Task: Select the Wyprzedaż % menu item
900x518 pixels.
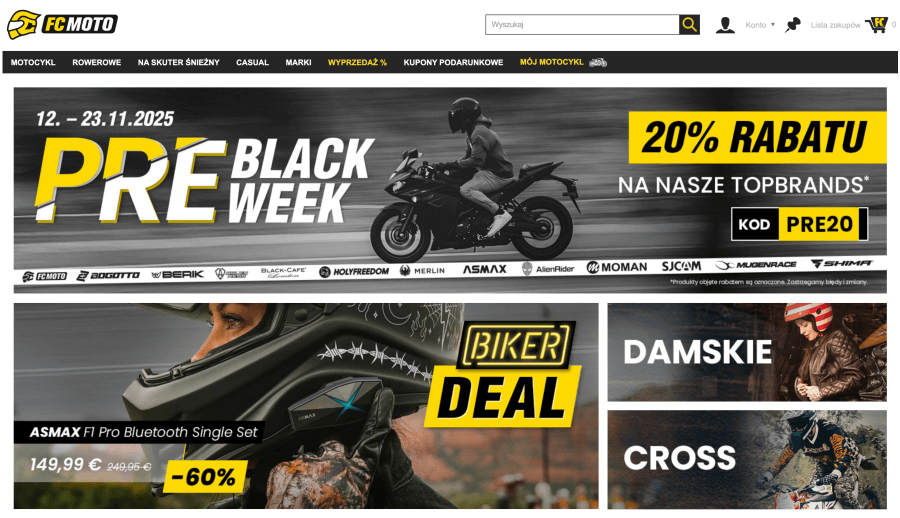Action: click(x=357, y=62)
